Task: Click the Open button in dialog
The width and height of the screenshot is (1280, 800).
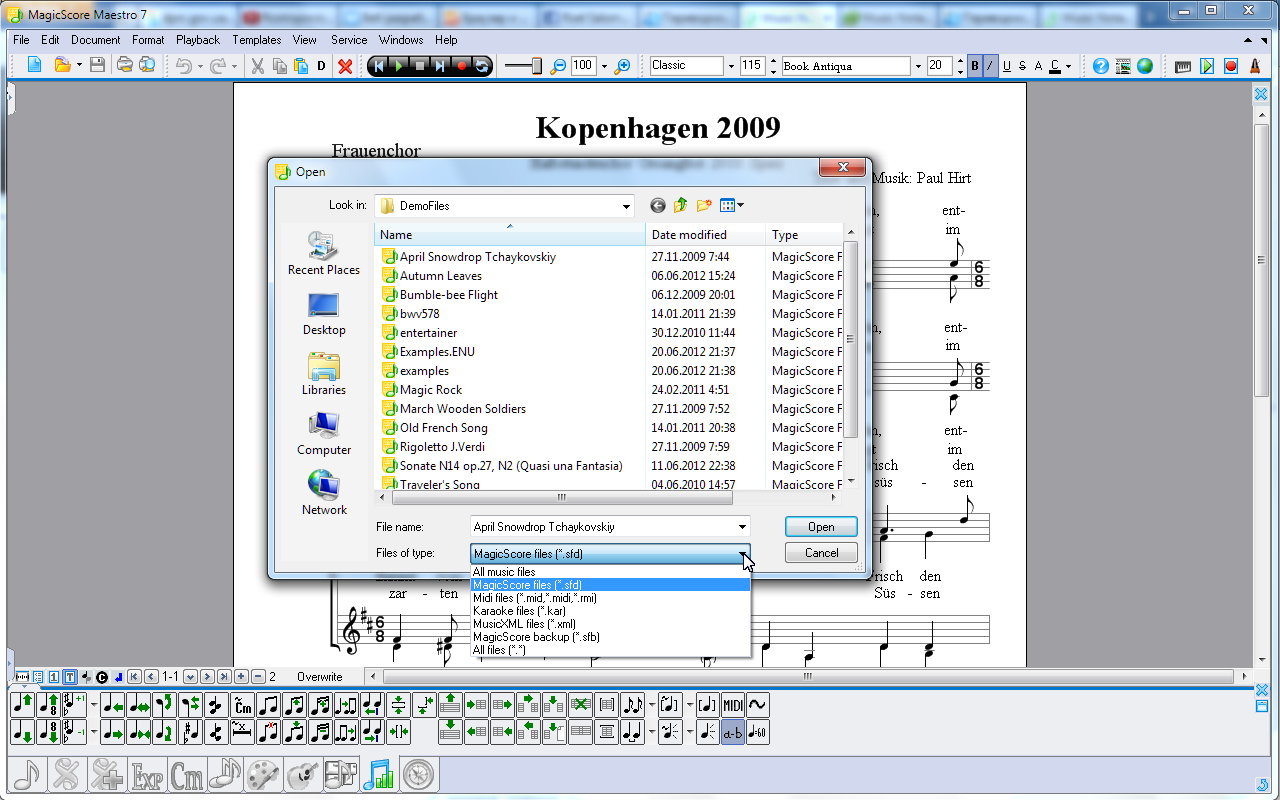Action: click(821, 527)
